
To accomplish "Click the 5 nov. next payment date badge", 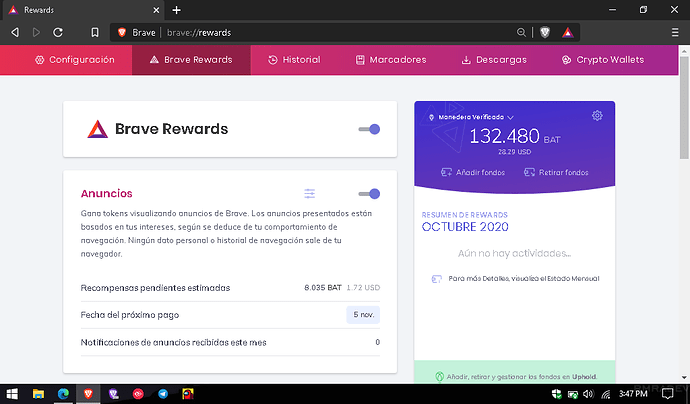I will pos(363,315).
